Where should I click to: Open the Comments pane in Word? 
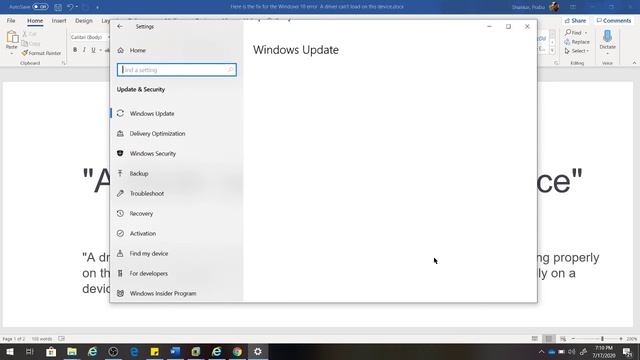pyautogui.click(x=614, y=20)
